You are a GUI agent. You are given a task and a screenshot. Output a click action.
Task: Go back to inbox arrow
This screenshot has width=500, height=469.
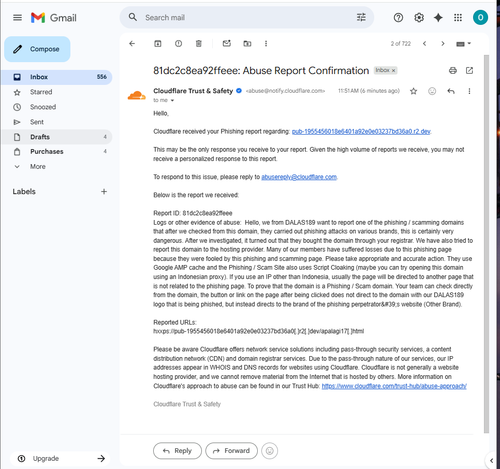pos(132,43)
